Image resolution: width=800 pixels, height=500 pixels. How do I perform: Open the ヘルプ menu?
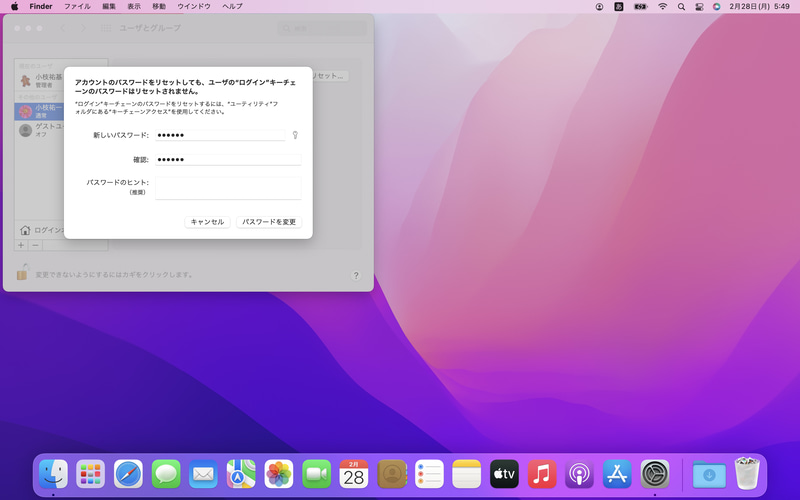click(x=232, y=7)
